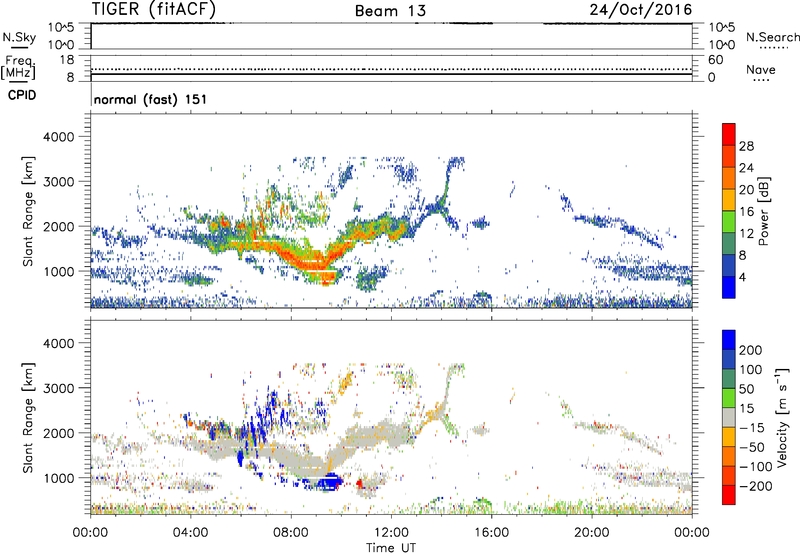Select the -50 label on Velocity colorbar
800x554 pixels.
click(x=752, y=447)
